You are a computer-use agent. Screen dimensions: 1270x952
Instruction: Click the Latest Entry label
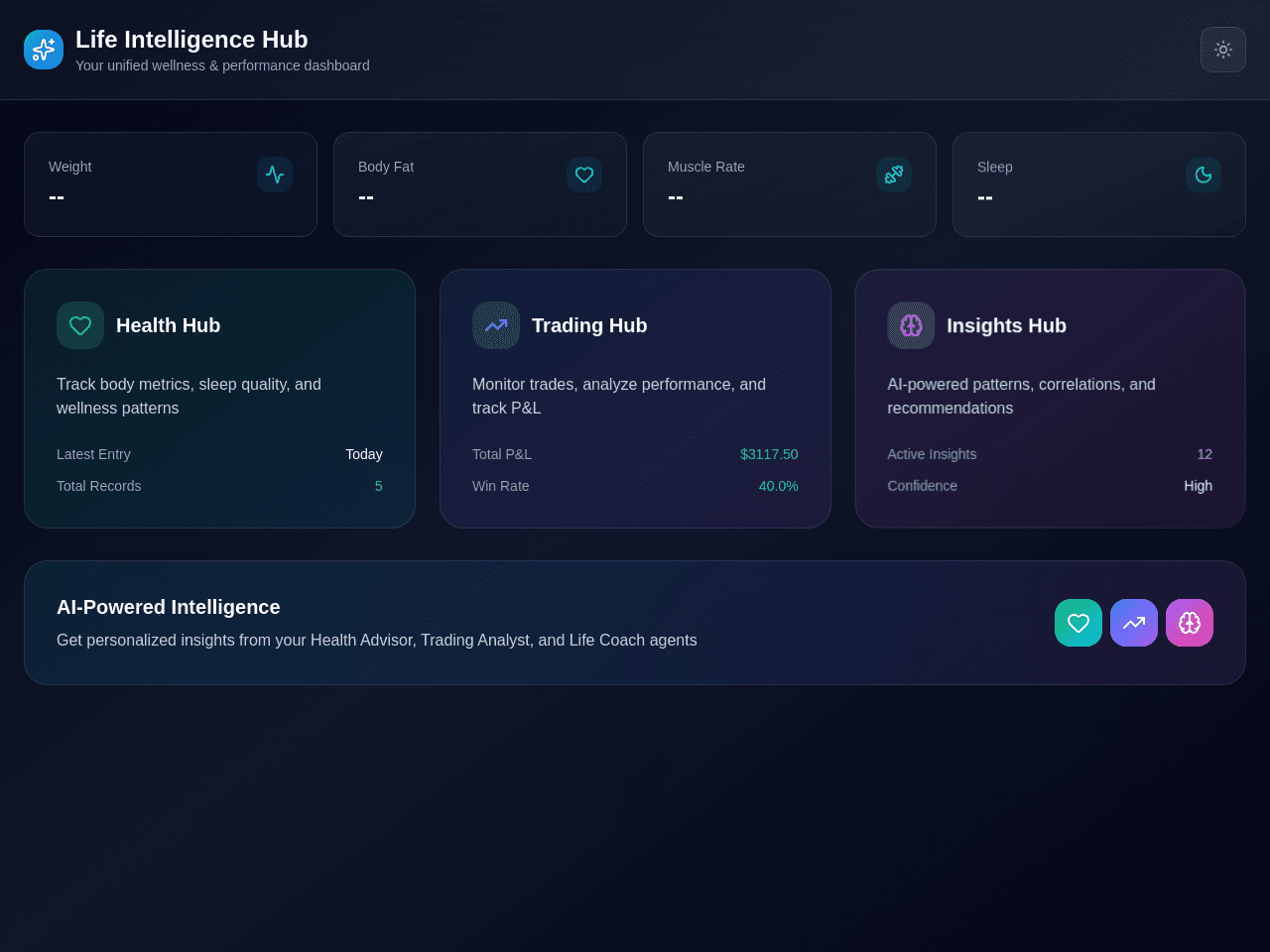click(93, 454)
